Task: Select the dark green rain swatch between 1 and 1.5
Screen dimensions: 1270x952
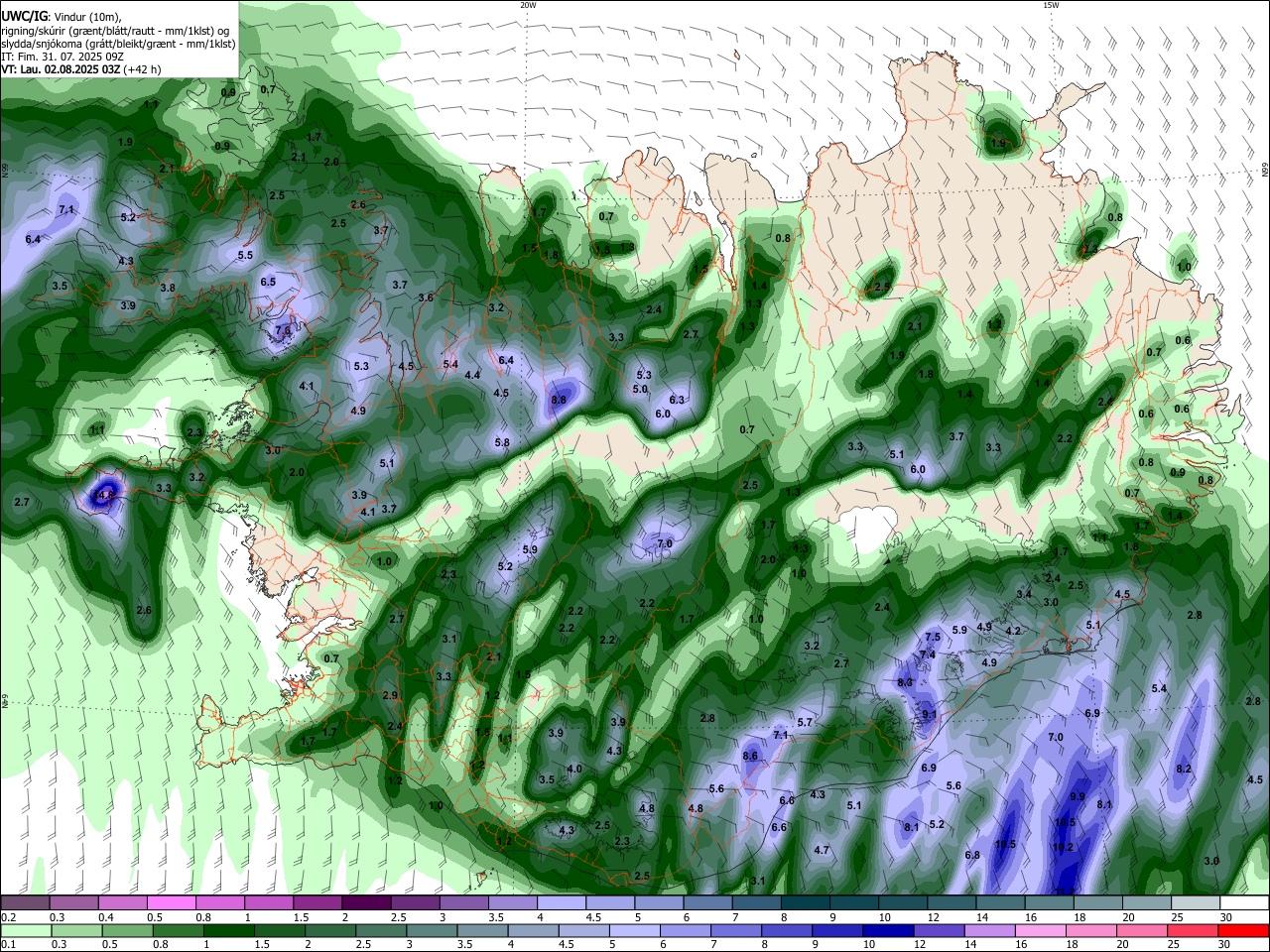Action: coord(229,931)
